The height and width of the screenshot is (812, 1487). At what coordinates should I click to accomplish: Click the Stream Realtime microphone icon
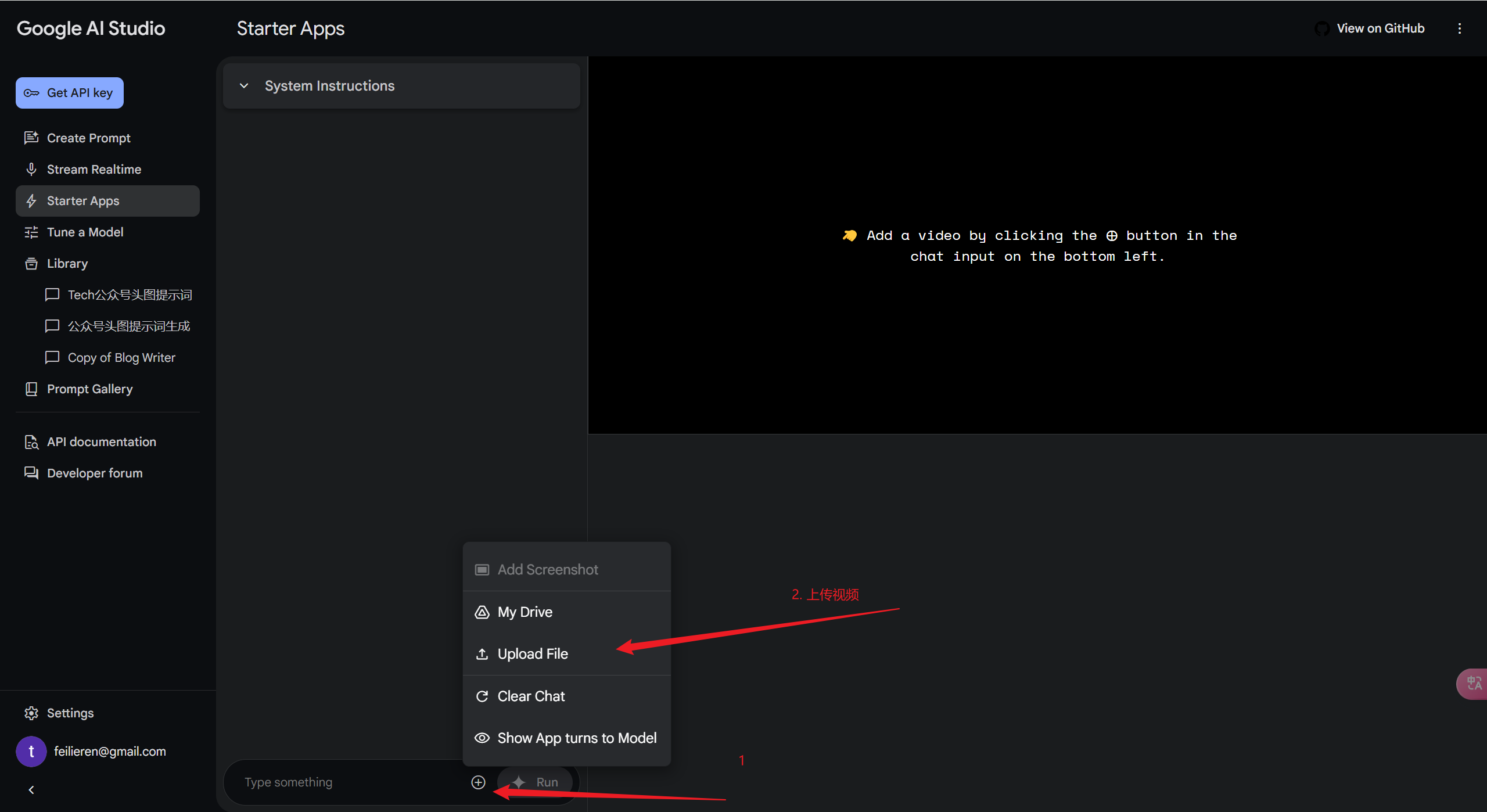[31, 169]
